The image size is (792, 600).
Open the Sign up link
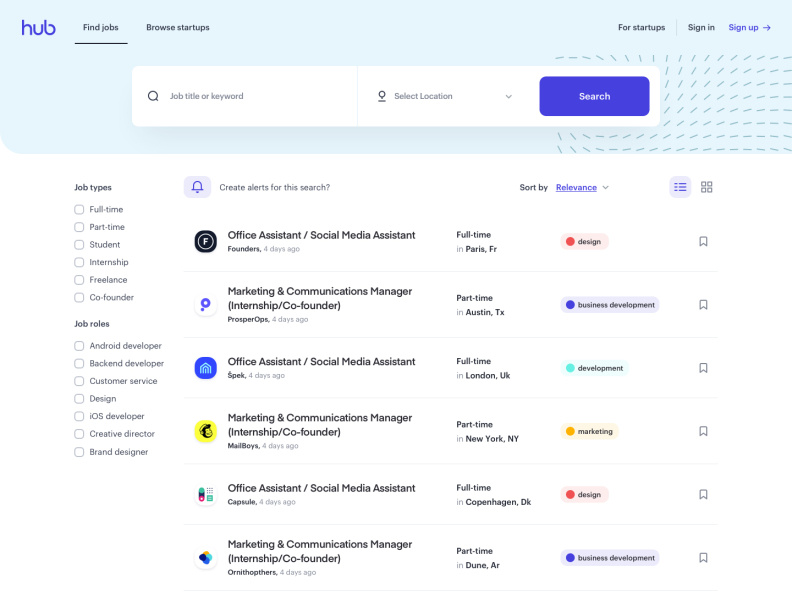(x=749, y=28)
